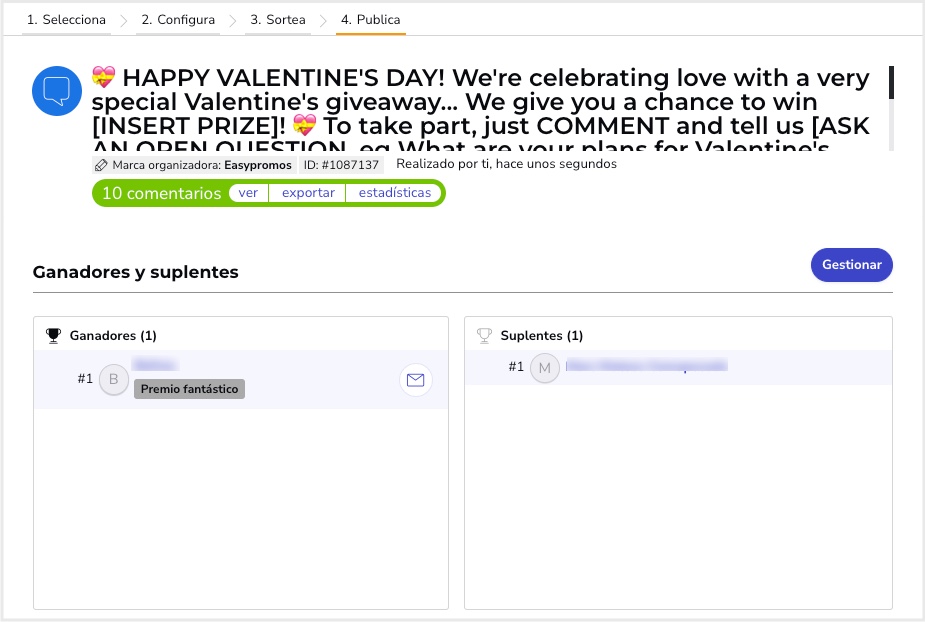
Task: Click the Premio fantástico prize tag
Action: [x=189, y=389]
